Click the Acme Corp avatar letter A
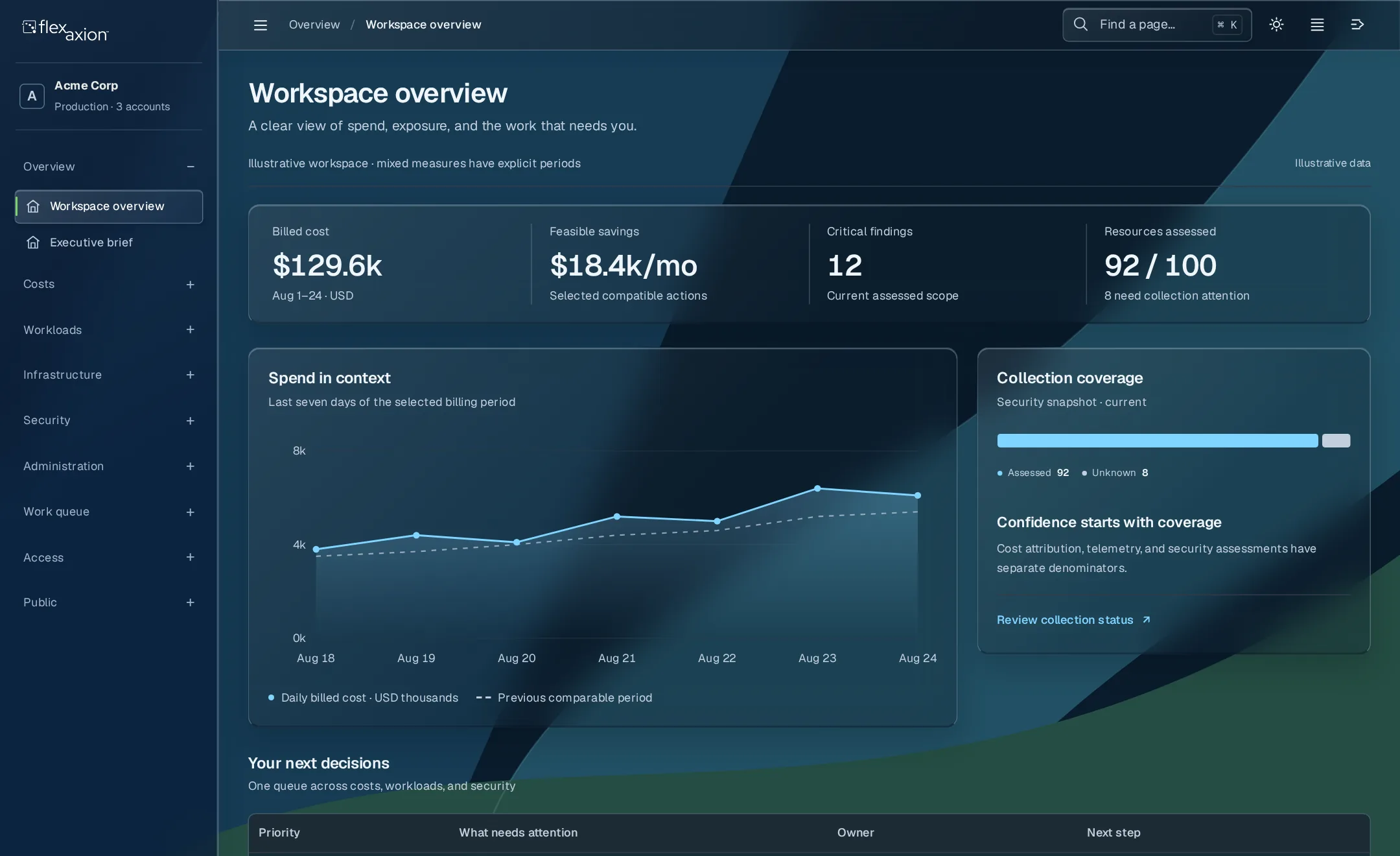The width and height of the screenshot is (1400, 856). (x=32, y=96)
